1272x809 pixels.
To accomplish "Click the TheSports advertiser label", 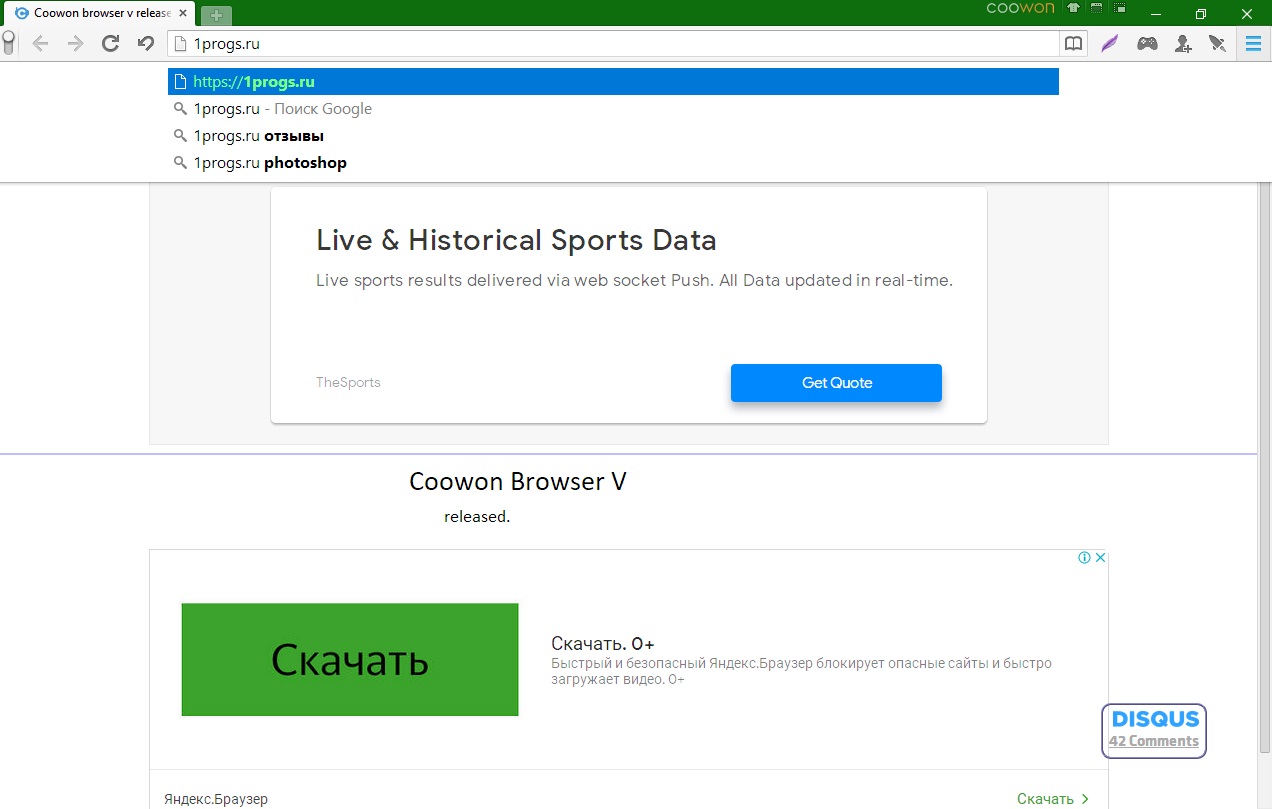I will pyautogui.click(x=348, y=382).
